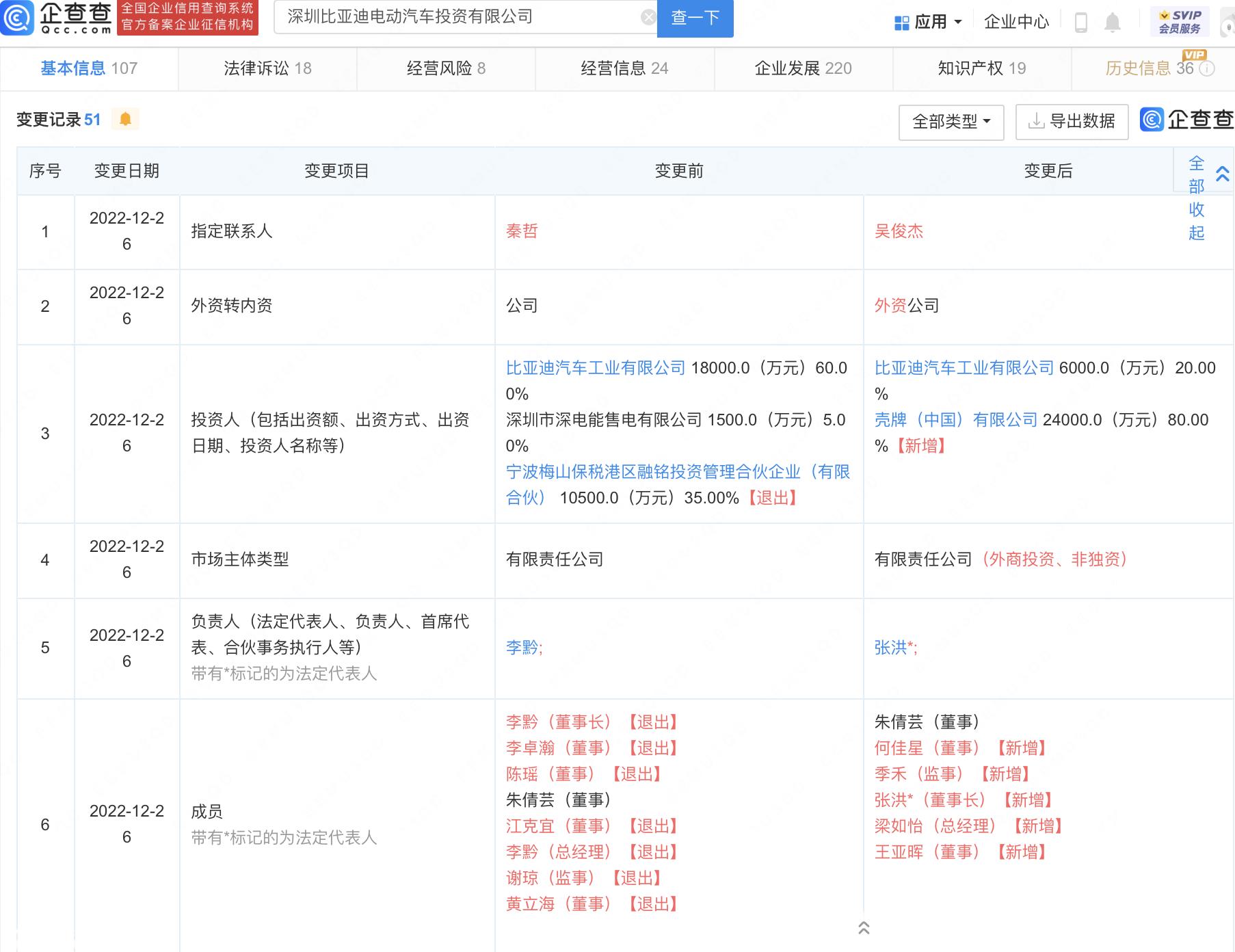Screen dimensions: 1235x952
Task: Open the 应用 dropdown menu
Action: pos(929,23)
